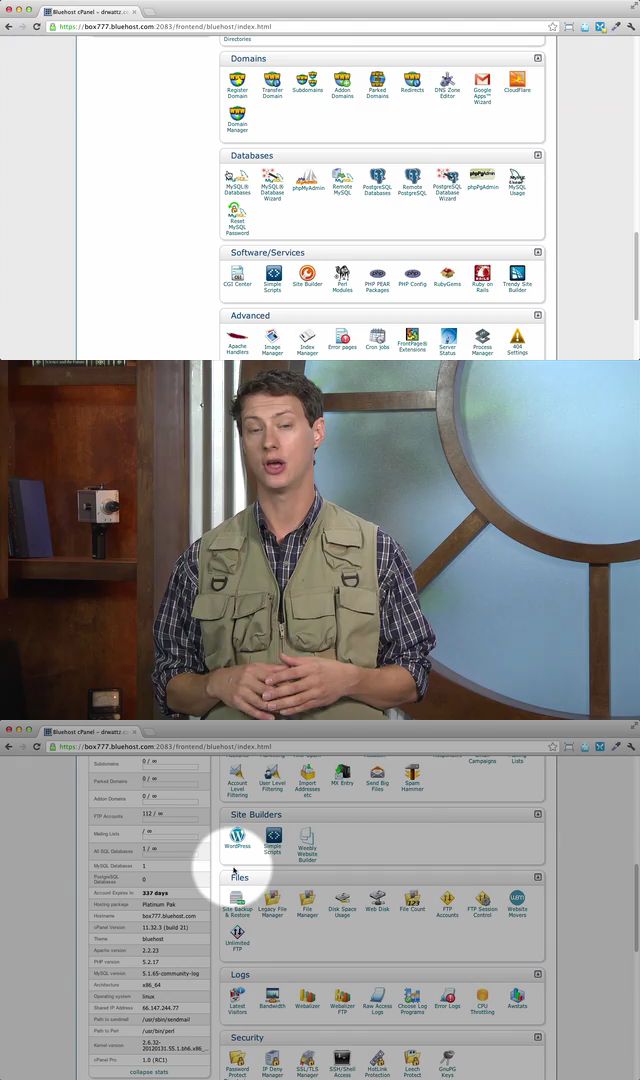640x1080 pixels.
Task: Click the collapse stats link
Action: click(x=149, y=1072)
